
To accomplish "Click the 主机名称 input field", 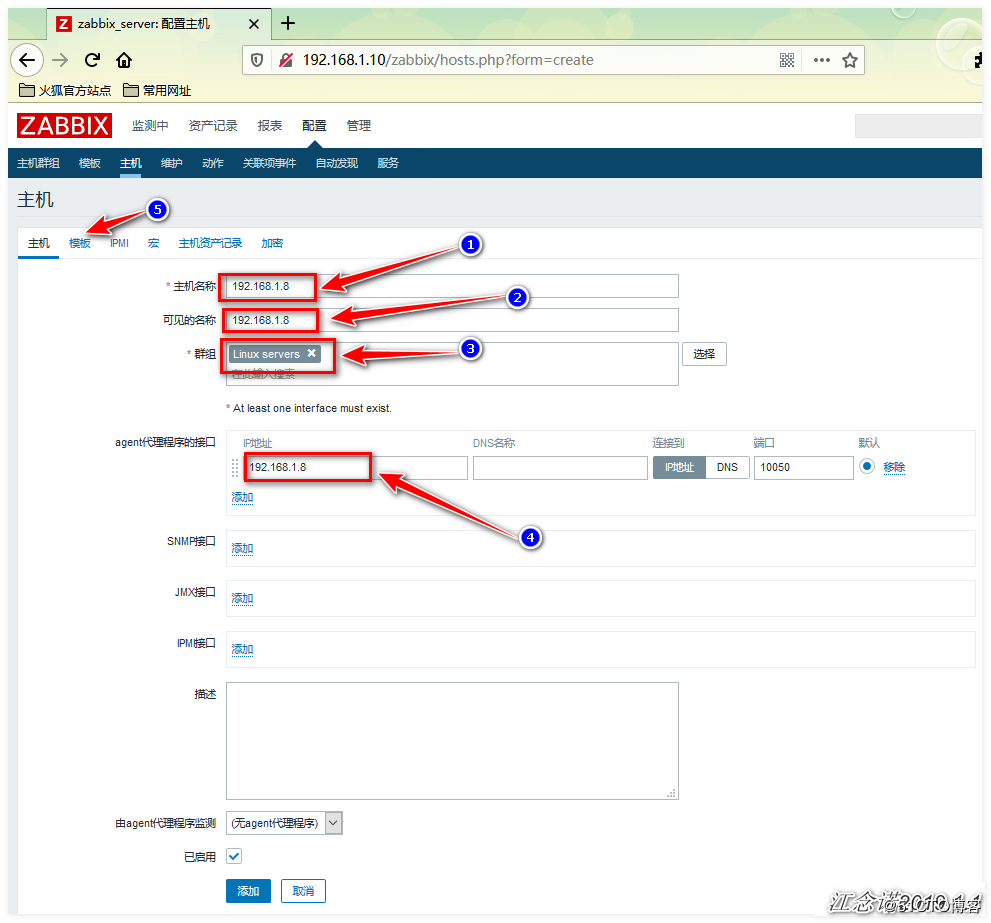I will point(452,286).
